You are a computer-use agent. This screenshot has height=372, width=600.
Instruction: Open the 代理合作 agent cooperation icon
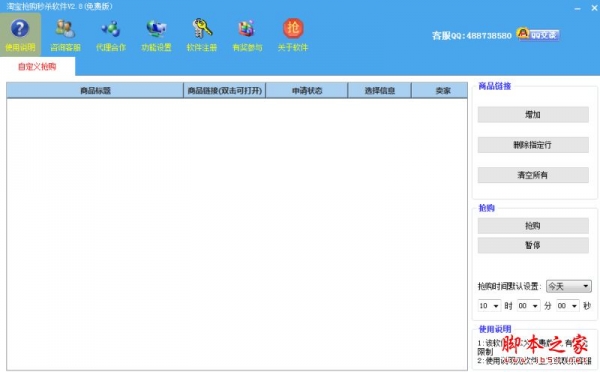[x=111, y=35]
